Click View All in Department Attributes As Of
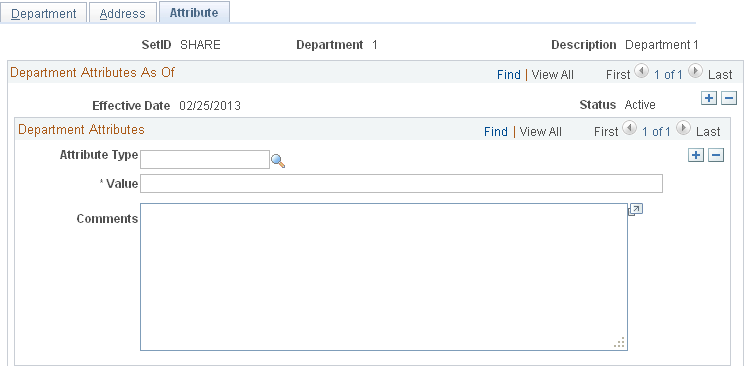The width and height of the screenshot is (745, 366). pos(553,75)
